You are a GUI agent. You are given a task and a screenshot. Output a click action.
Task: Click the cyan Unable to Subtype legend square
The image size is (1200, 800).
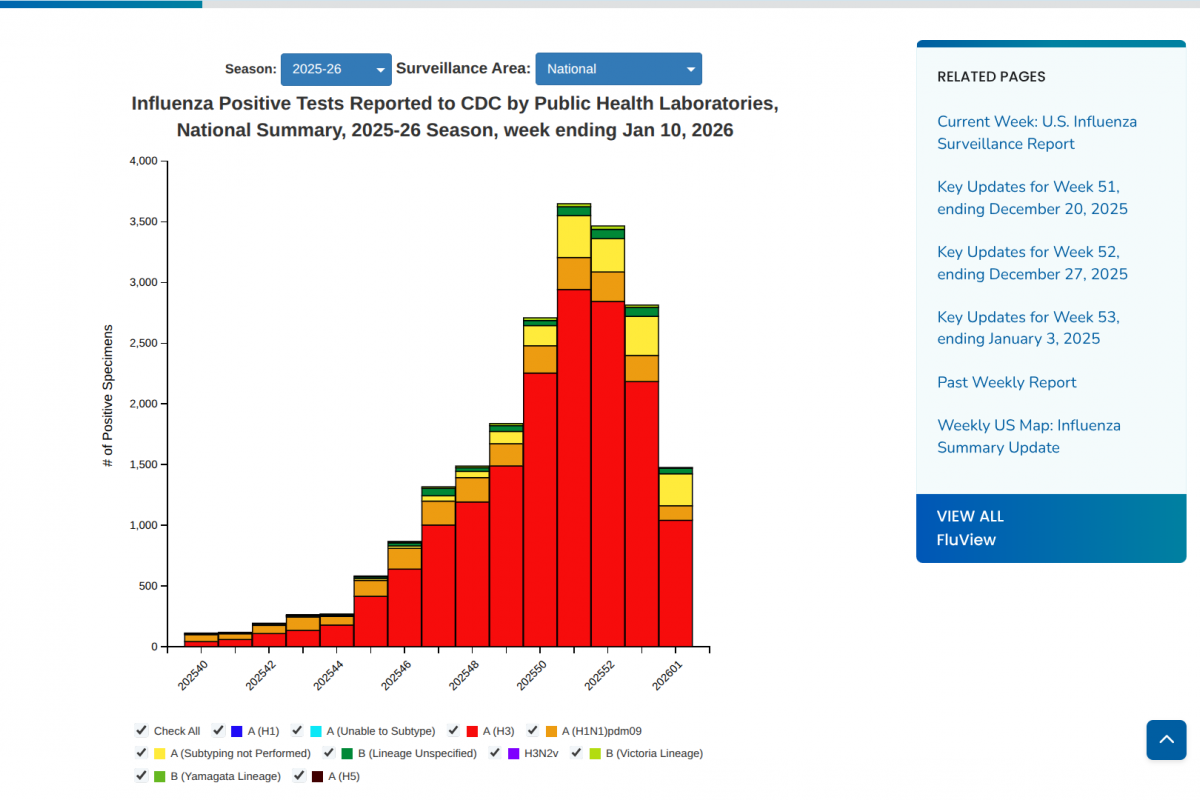316,731
